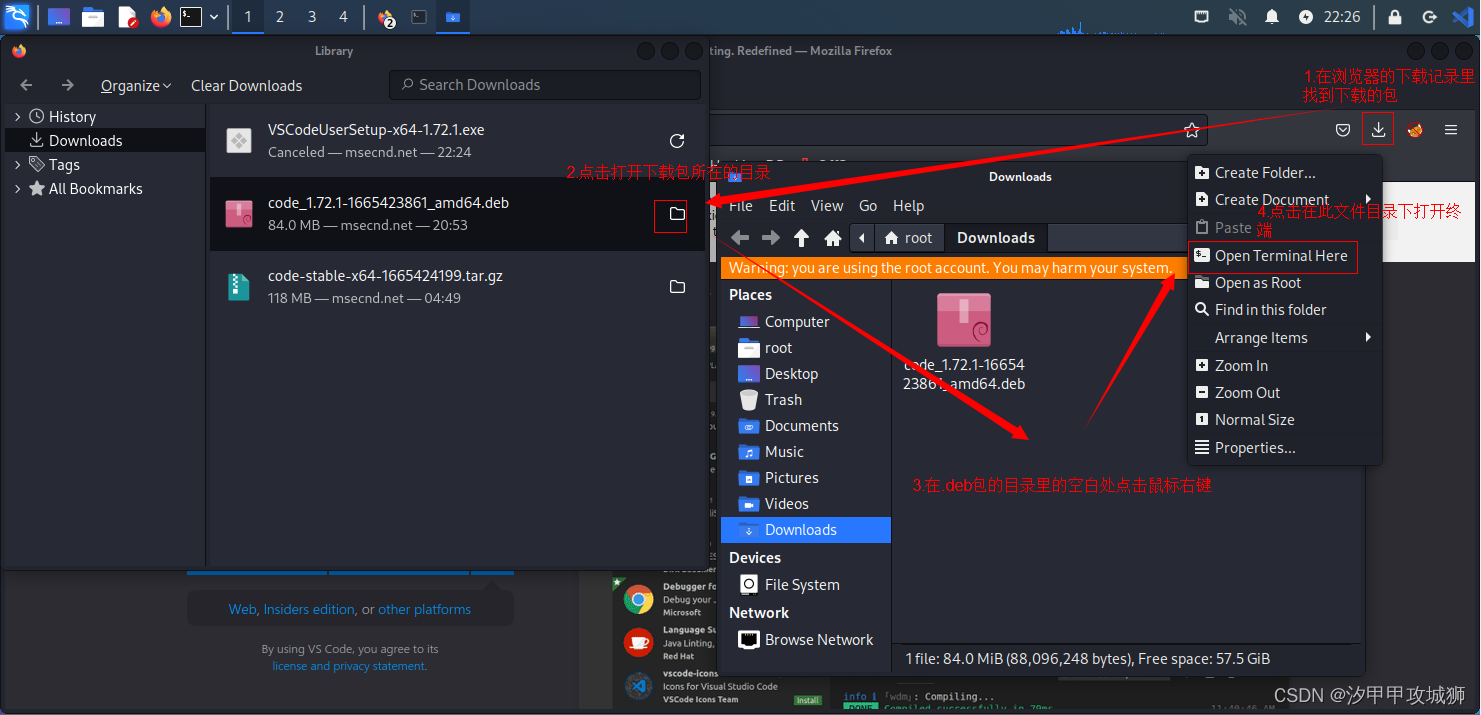The image size is (1481, 715).
Task: Click the bookmark star icon
Action: (x=1192, y=129)
